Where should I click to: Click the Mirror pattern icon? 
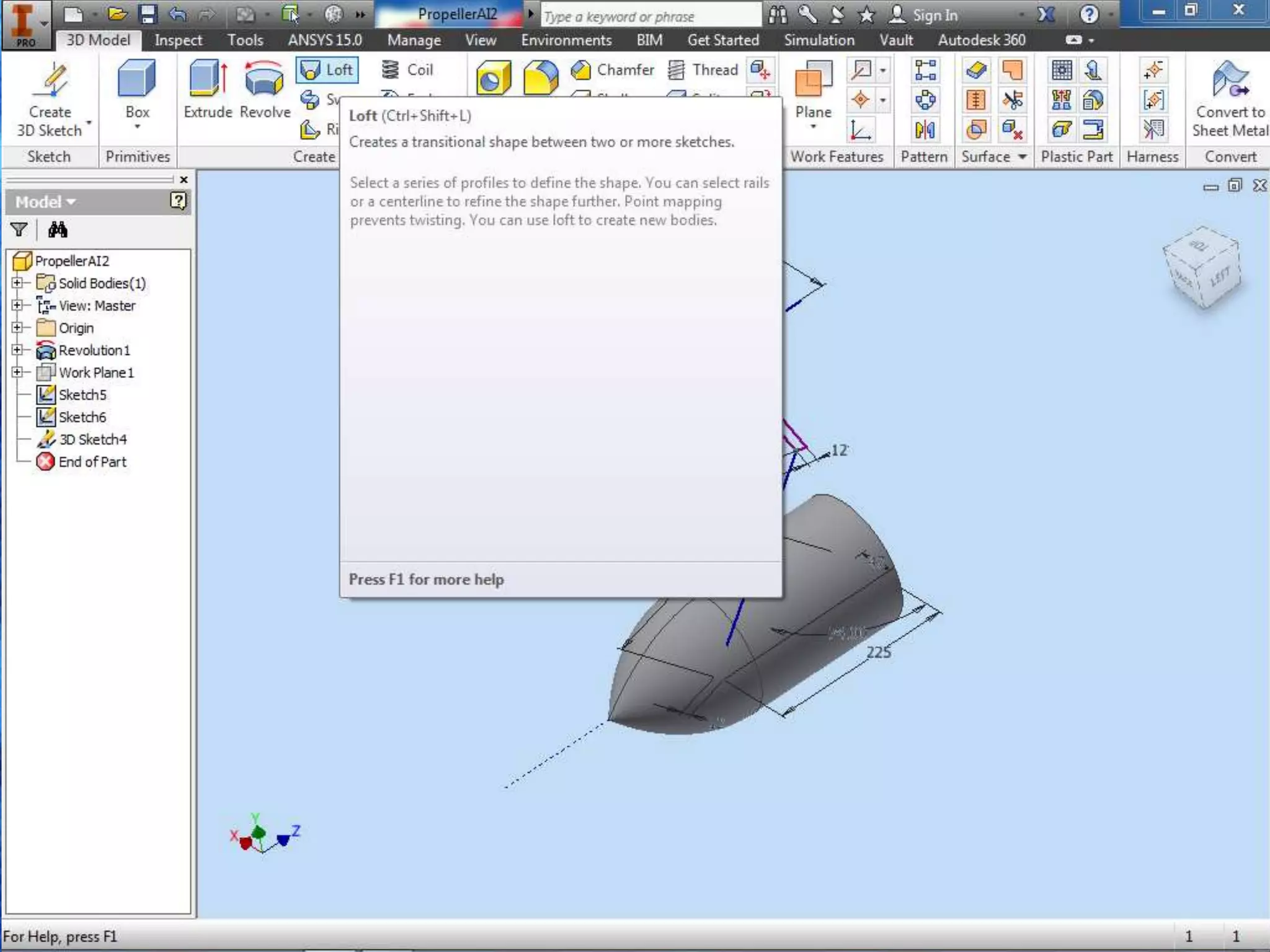pos(925,130)
